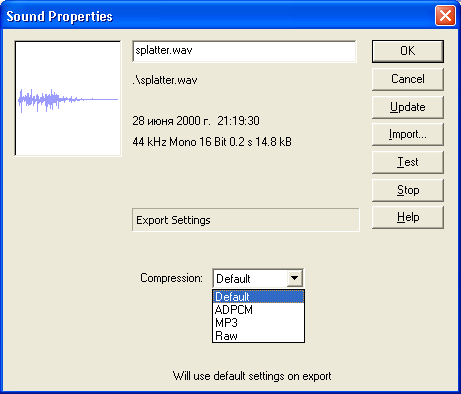Viewport: 461px width, 394px height.
Task: Click the .\splatter.wav file path text
Action: [165, 80]
